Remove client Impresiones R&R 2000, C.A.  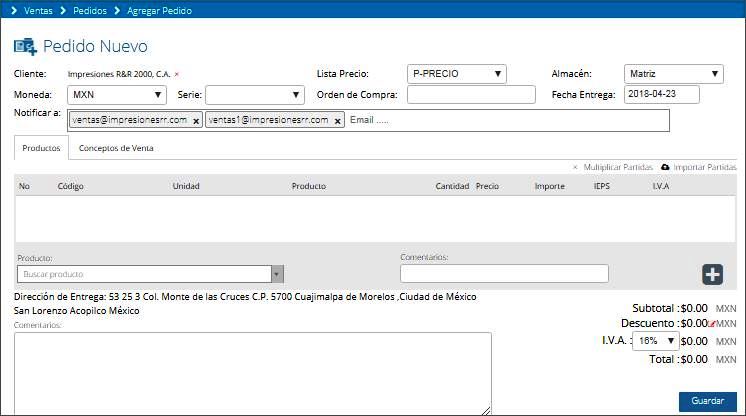point(177,74)
